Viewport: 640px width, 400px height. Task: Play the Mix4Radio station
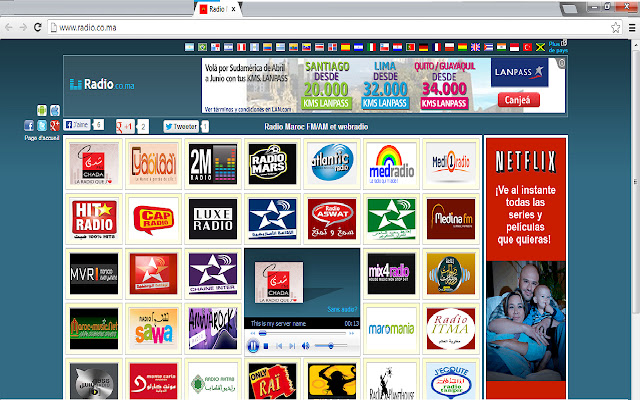(391, 274)
